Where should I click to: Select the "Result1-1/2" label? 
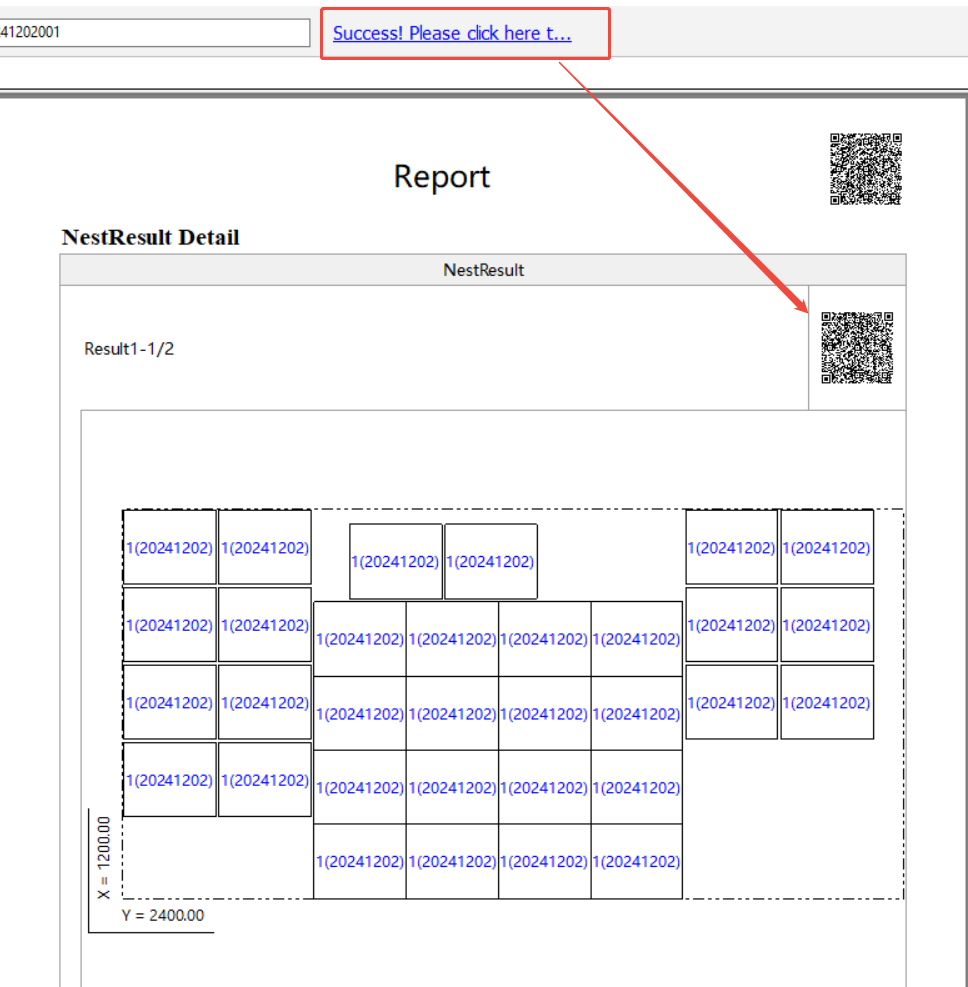(129, 349)
